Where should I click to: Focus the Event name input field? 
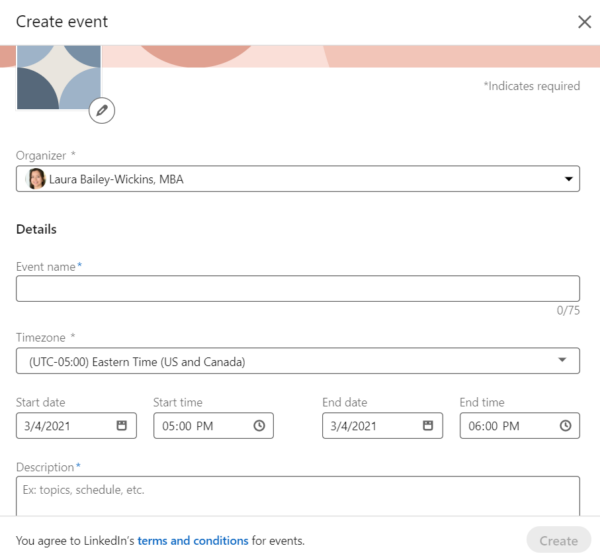298,289
